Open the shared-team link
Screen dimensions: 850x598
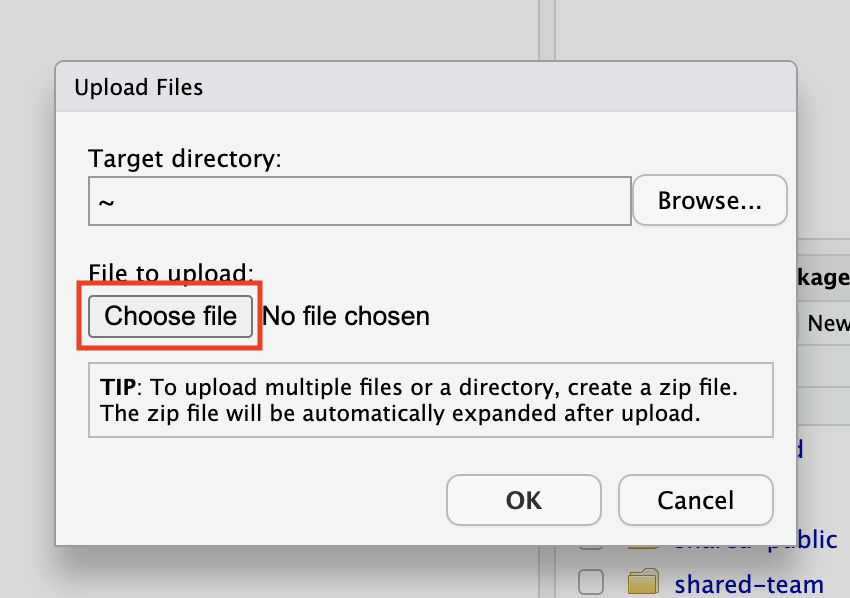(749, 584)
